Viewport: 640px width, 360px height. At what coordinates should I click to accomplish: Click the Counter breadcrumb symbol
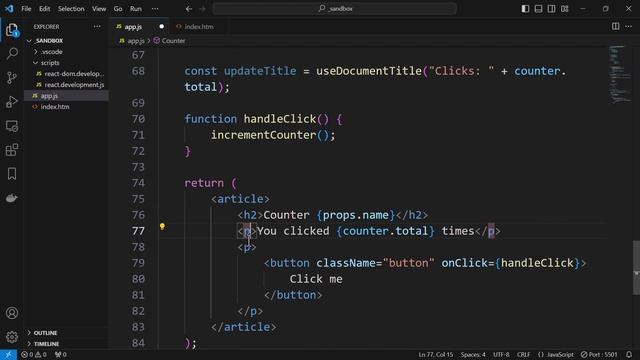coord(169,41)
